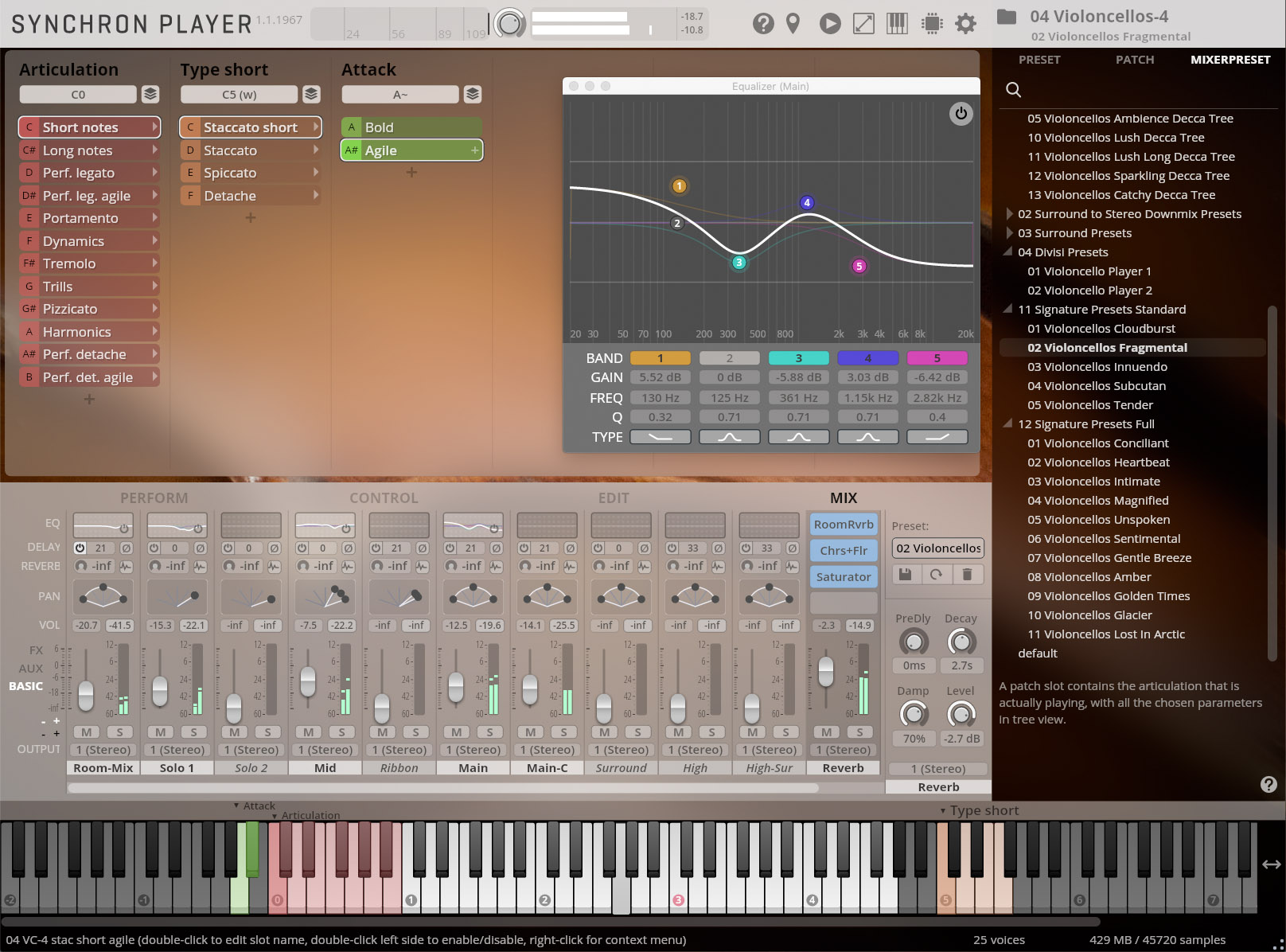Open the Room-Mix output 1 (Stereo) dropdown
Image resolution: width=1286 pixels, height=952 pixels.
pos(103,750)
